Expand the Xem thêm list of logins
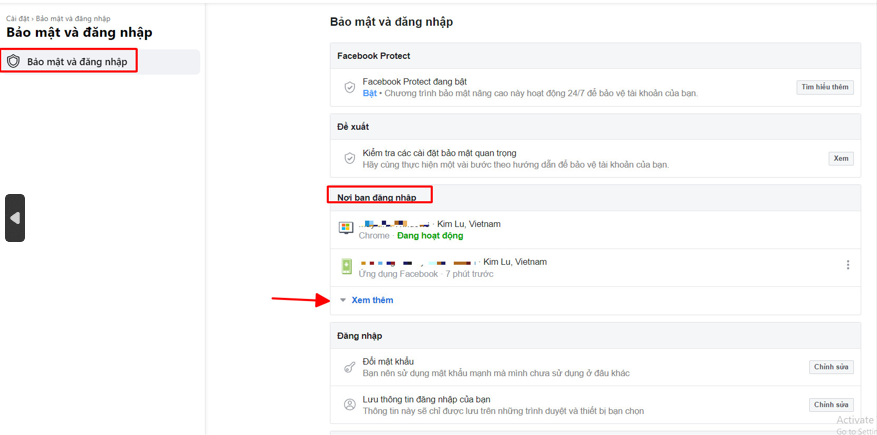Screen dimensions: 877x435 372,300
